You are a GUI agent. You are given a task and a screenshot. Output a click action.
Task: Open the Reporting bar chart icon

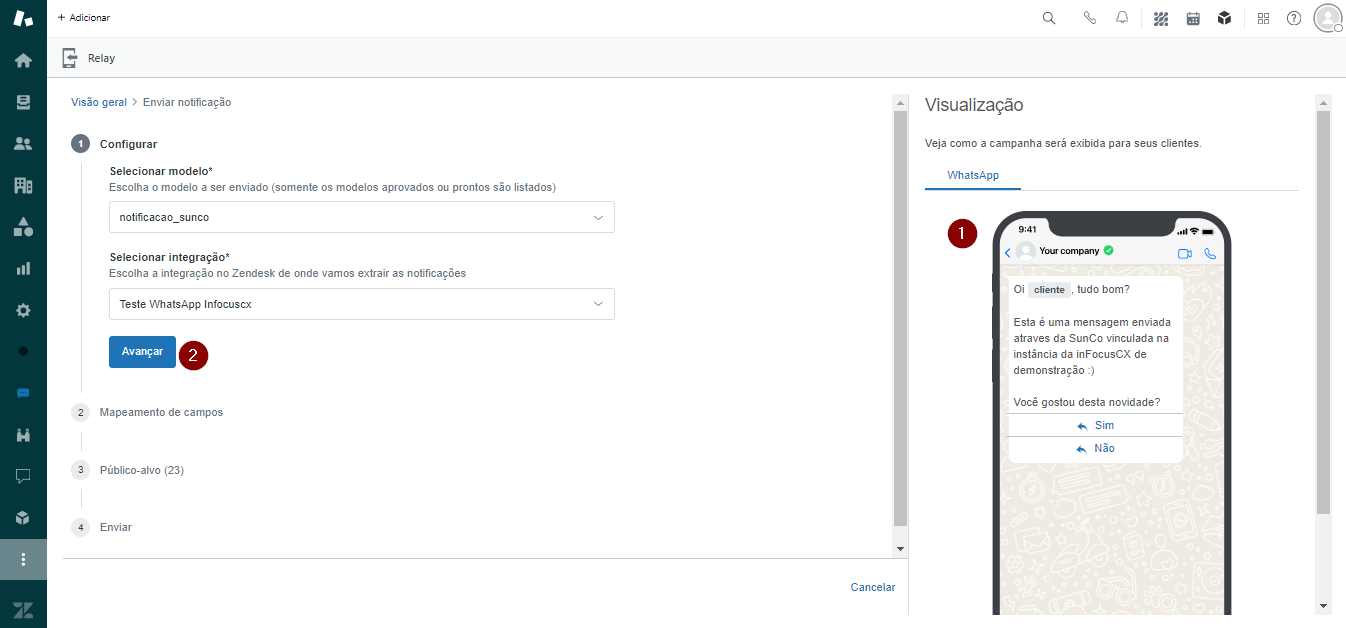click(23, 268)
